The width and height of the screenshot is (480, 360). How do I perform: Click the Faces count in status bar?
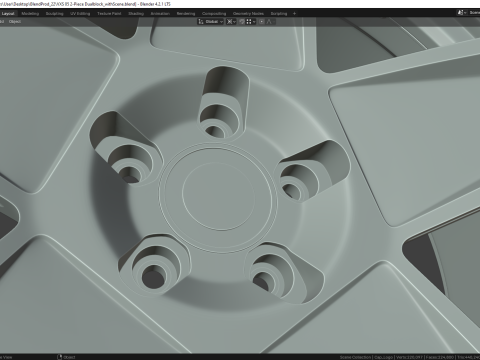(441, 357)
